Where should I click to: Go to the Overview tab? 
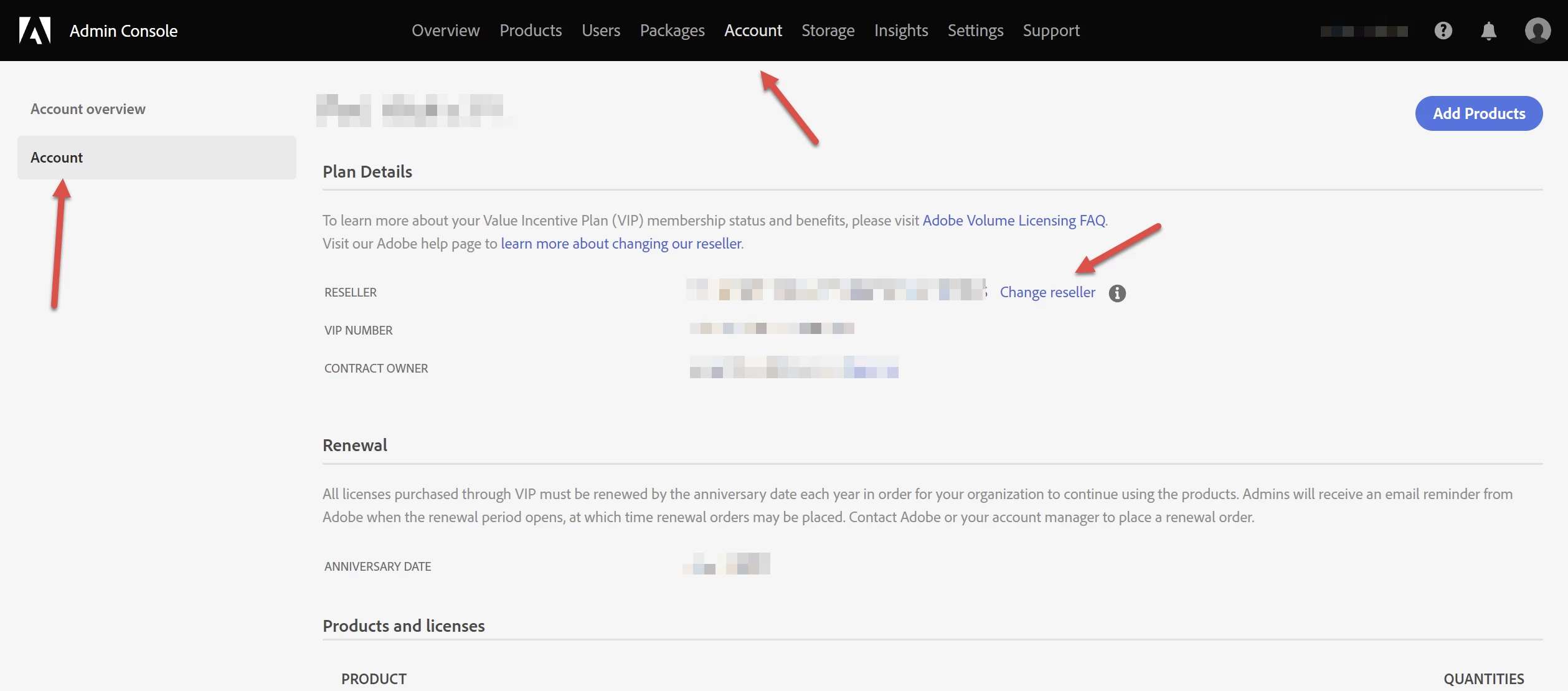click(x=445, y=31)
